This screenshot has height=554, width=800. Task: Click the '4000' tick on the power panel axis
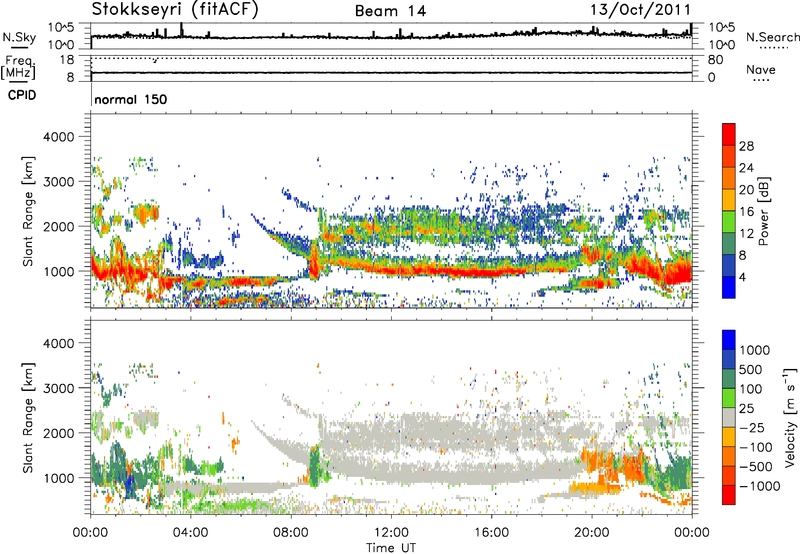pyautogui.click(x=59, y=137)
